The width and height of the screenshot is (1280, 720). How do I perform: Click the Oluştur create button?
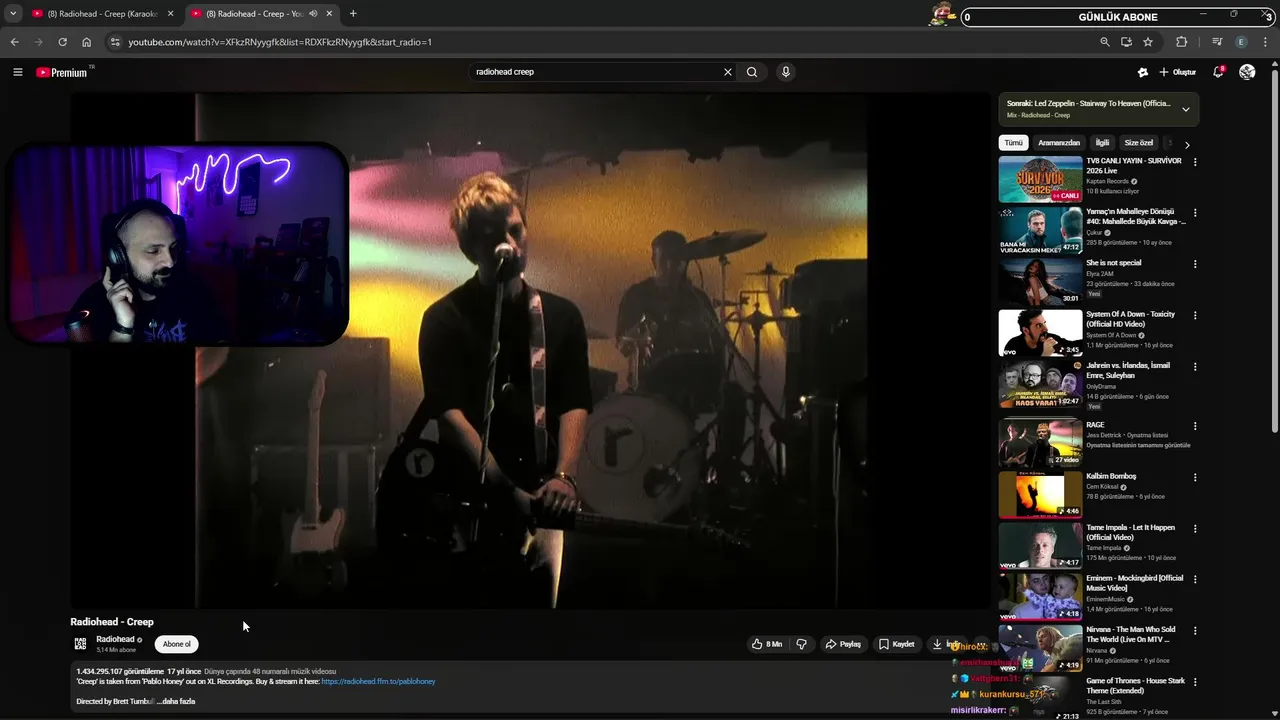(1177, 72)
